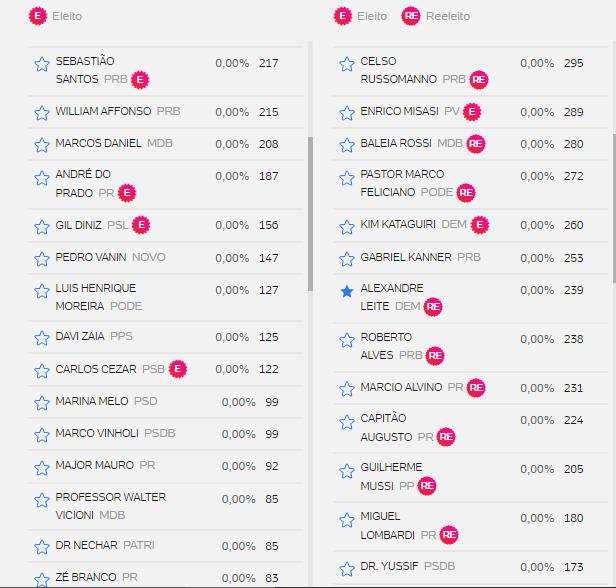Remove the star from Guilherme Mussi
This screenshot has width=616, height=588.
(347, 470)
